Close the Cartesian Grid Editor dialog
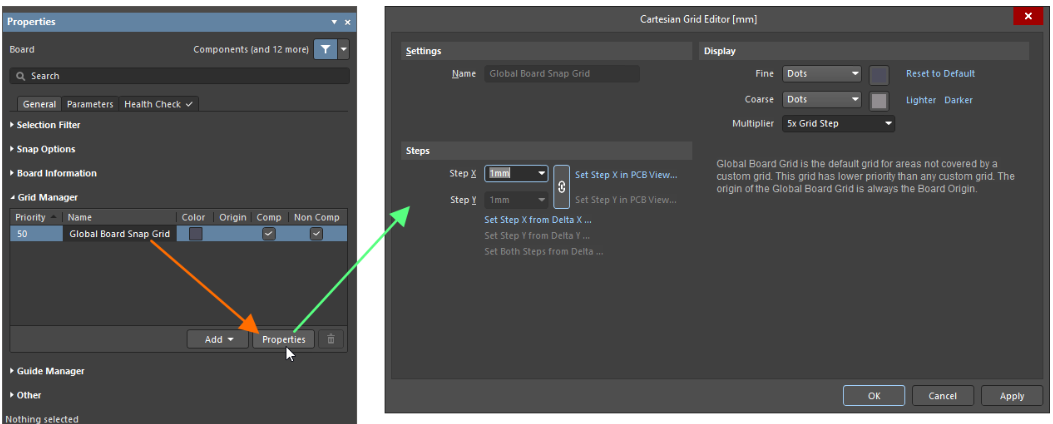 [1027, 17]
